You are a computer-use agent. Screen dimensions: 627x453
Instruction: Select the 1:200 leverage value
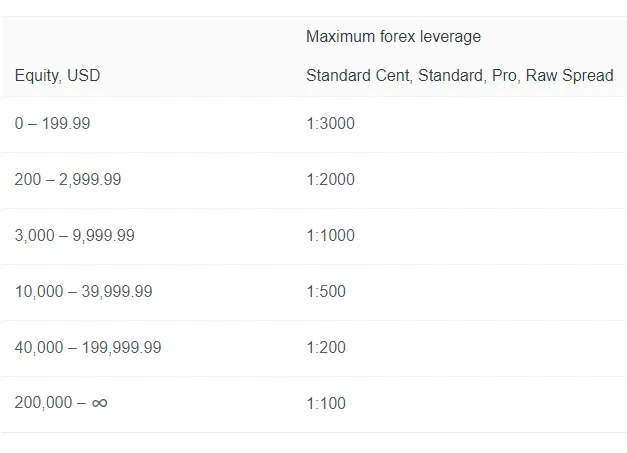pos(326,347)
